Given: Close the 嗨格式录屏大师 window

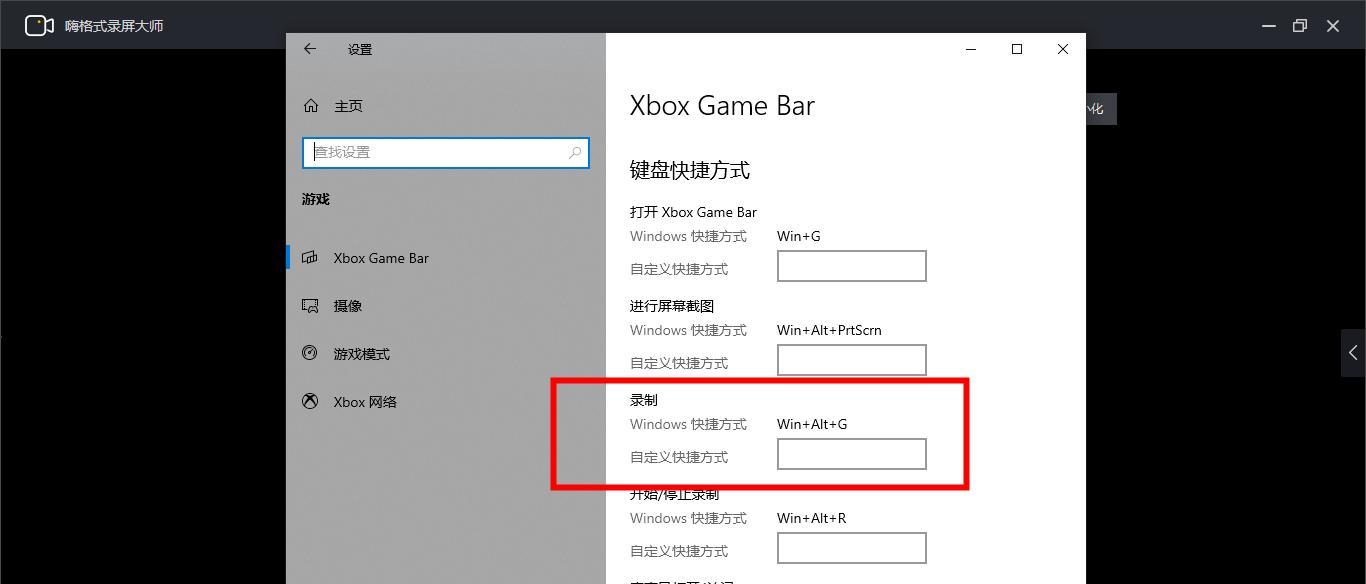Looking at the screenshot, I should click(x=1333, y=26).
